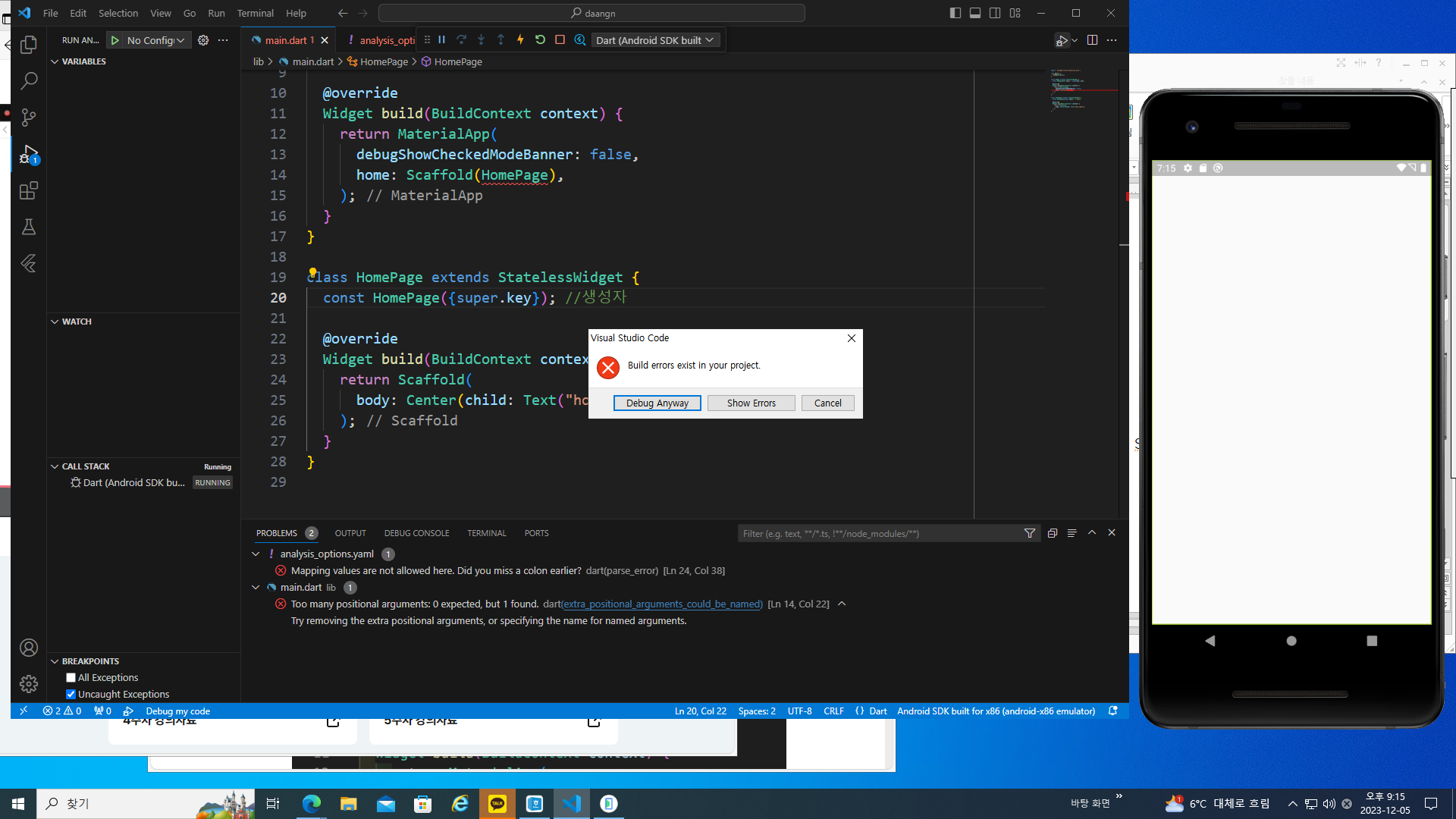Image resolution: width=1456 pixels, height=819 pixels.
Task: Open the Source Control view
Action: pos(29,118)
